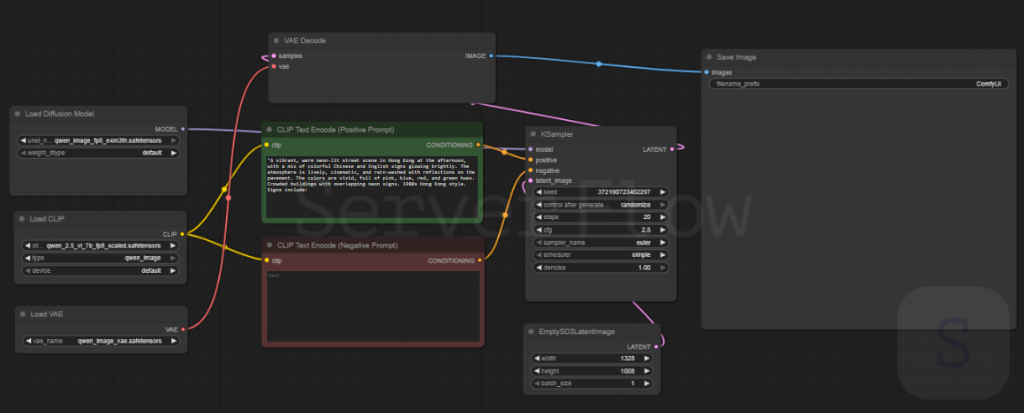Collapse the VAE Decode node using its title dot
The width and height of the screenshot is (1024, 413).
(x=276, y=41)
